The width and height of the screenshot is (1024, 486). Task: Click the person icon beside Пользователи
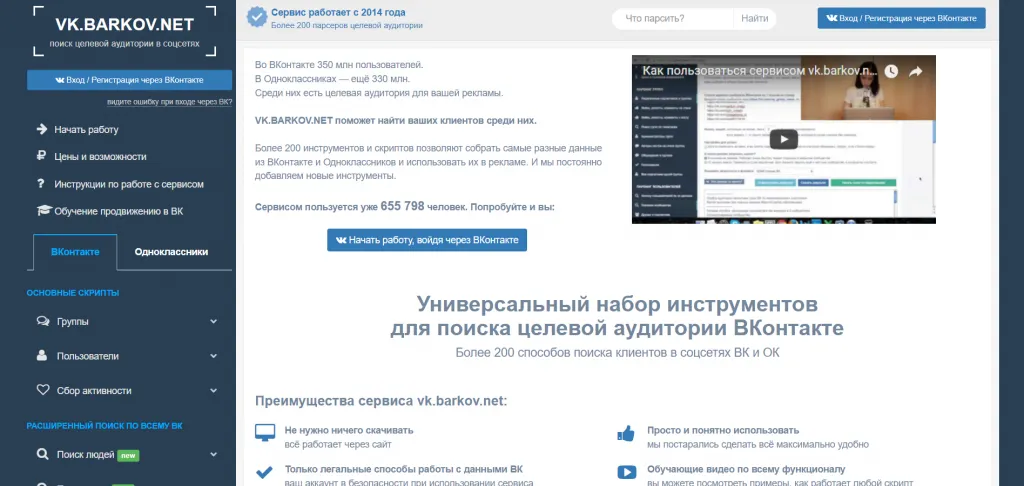click(x=42, y=356)
